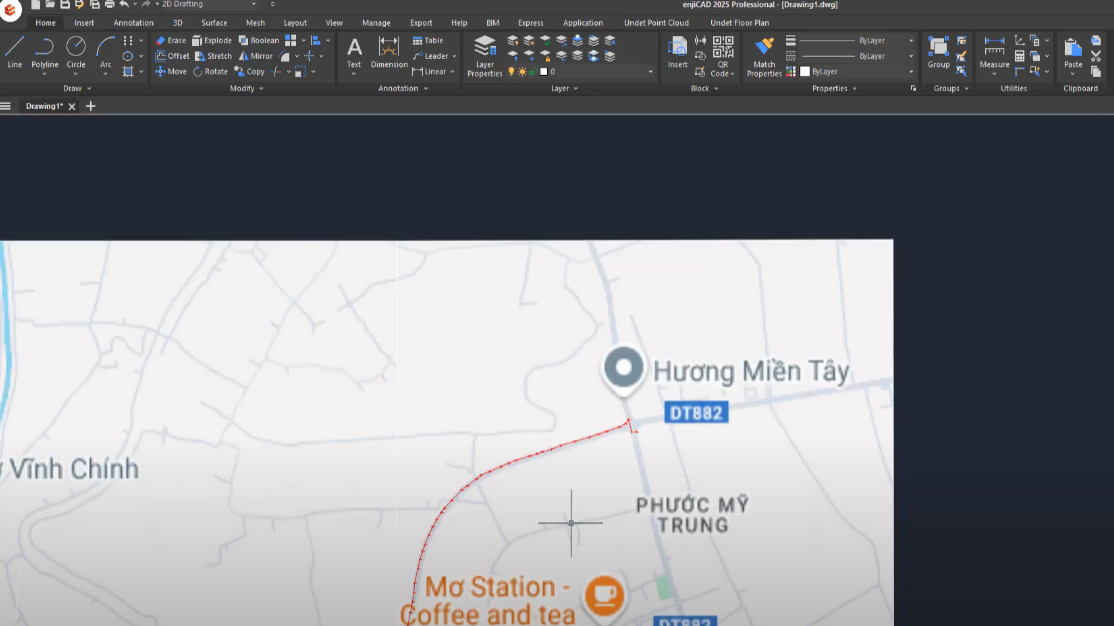This screenshot has height=626, width=1114.
Task: Expand the Layer panel
Action: tap(565, 88)
